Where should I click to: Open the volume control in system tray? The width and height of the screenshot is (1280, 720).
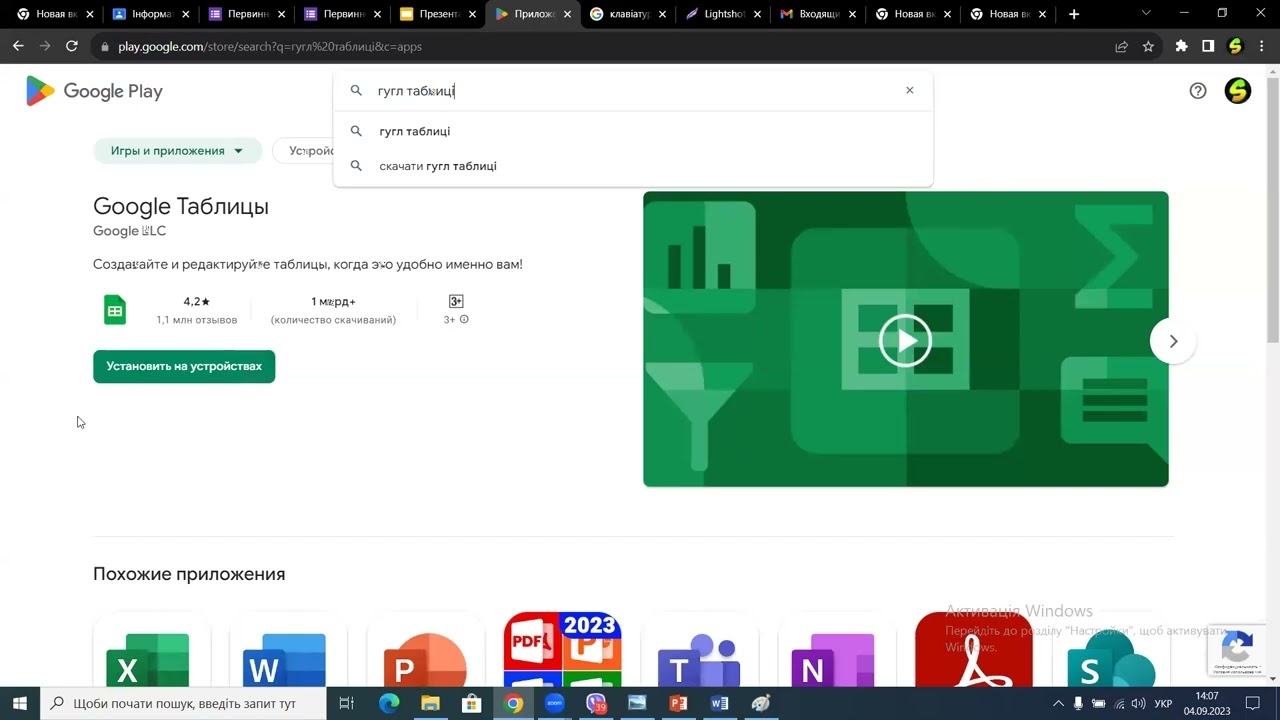click(x=1138, y=704)
